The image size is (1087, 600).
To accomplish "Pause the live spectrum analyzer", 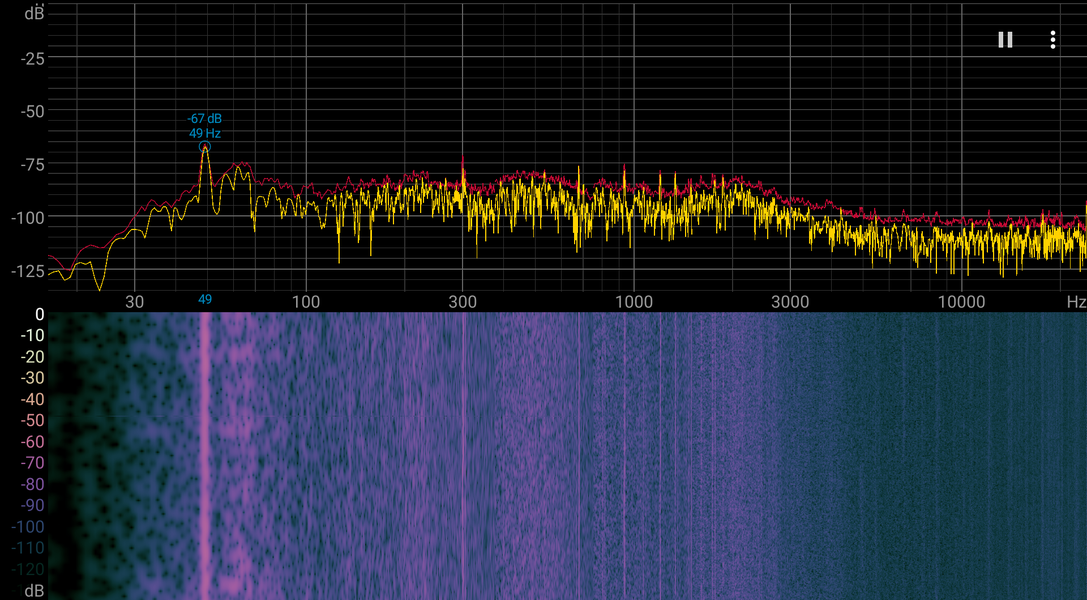I will click(1005, 39).
